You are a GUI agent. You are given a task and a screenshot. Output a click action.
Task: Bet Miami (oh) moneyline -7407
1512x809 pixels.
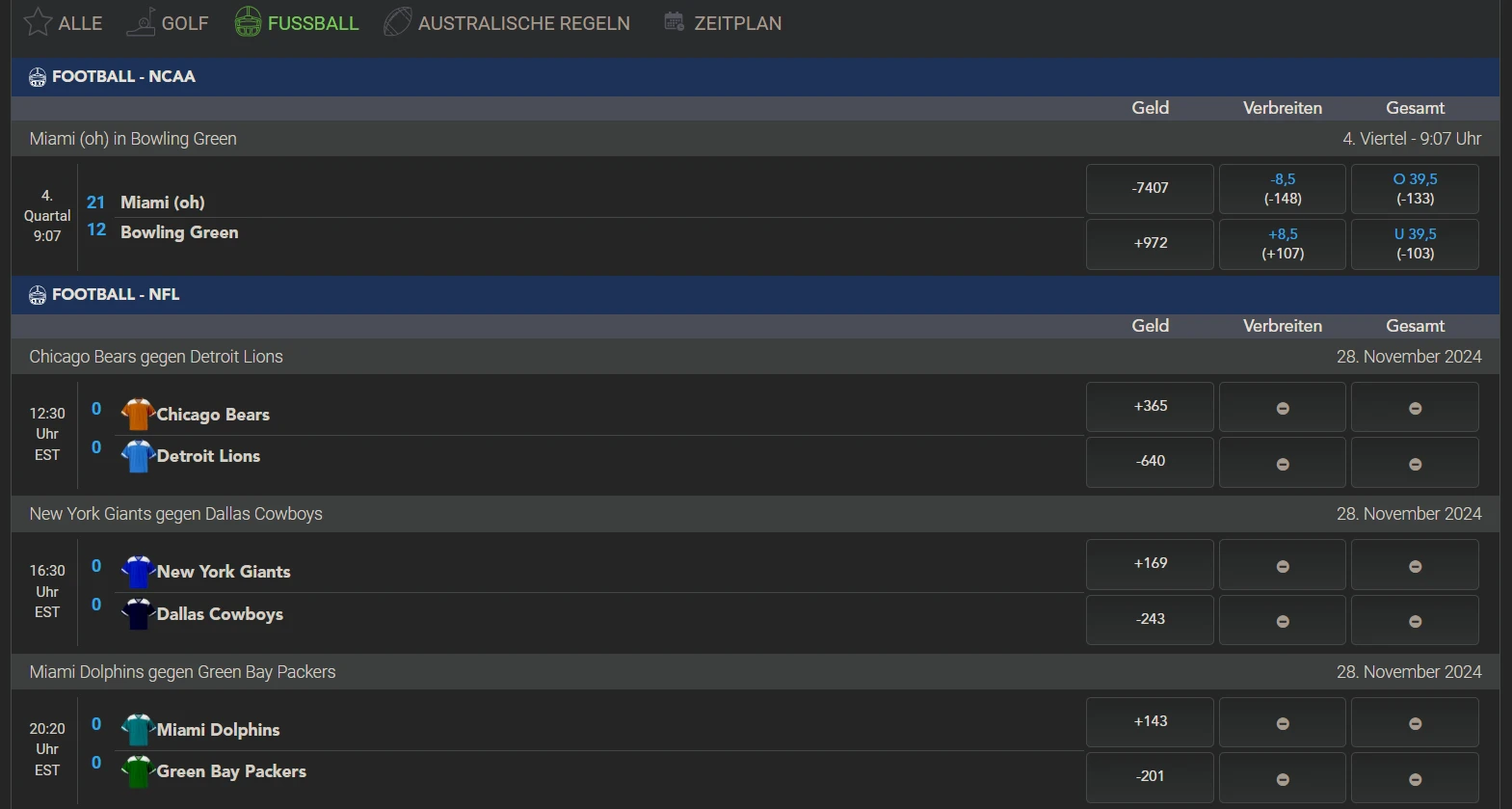[1150, 188]
